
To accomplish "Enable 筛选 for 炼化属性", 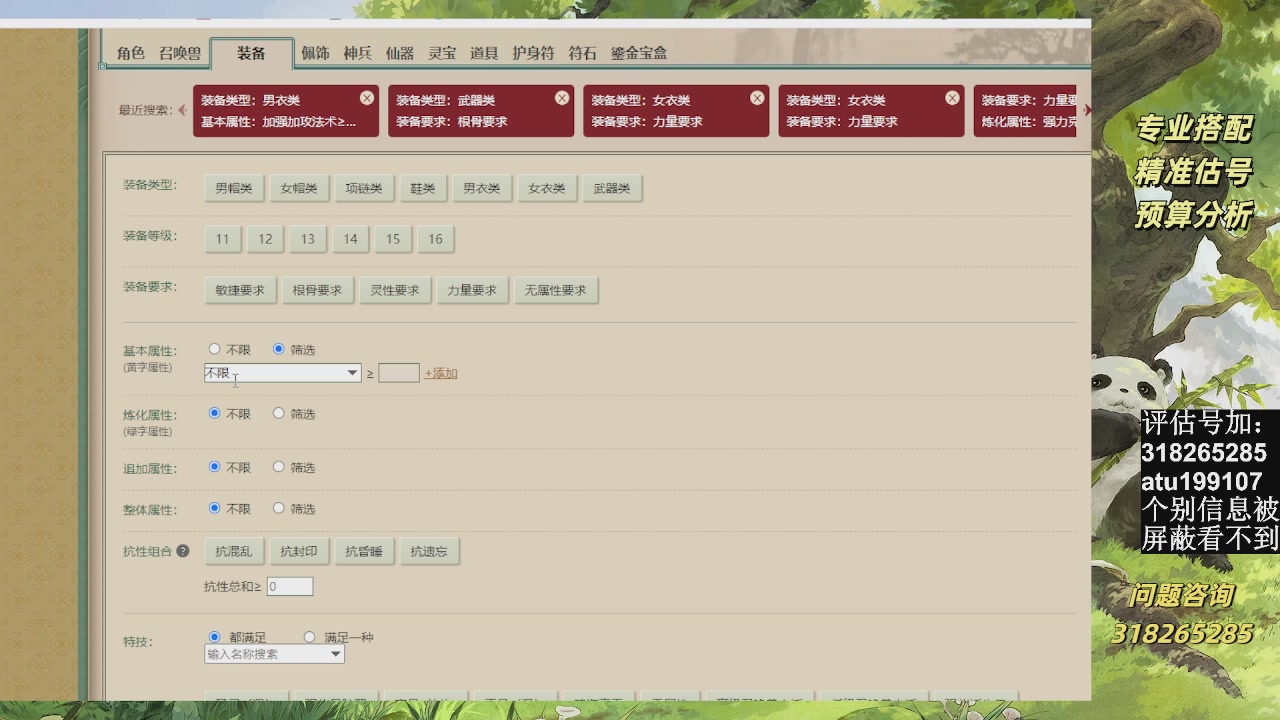I will 279,413.
